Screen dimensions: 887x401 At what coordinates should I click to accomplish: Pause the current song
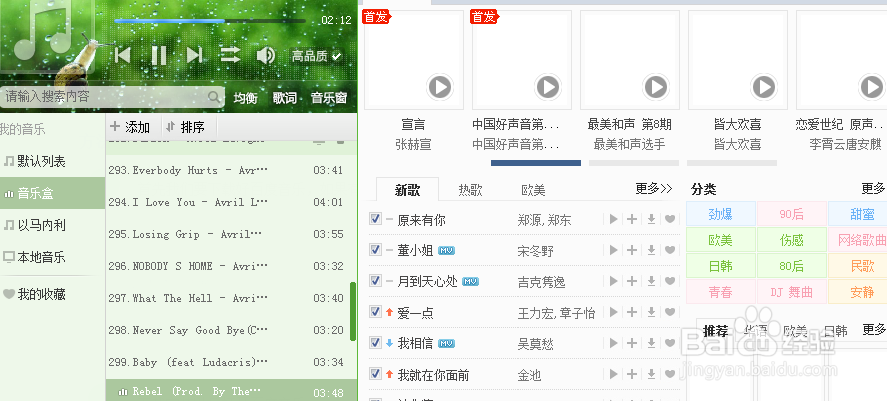pyautogui.click(x=159, y=55)
